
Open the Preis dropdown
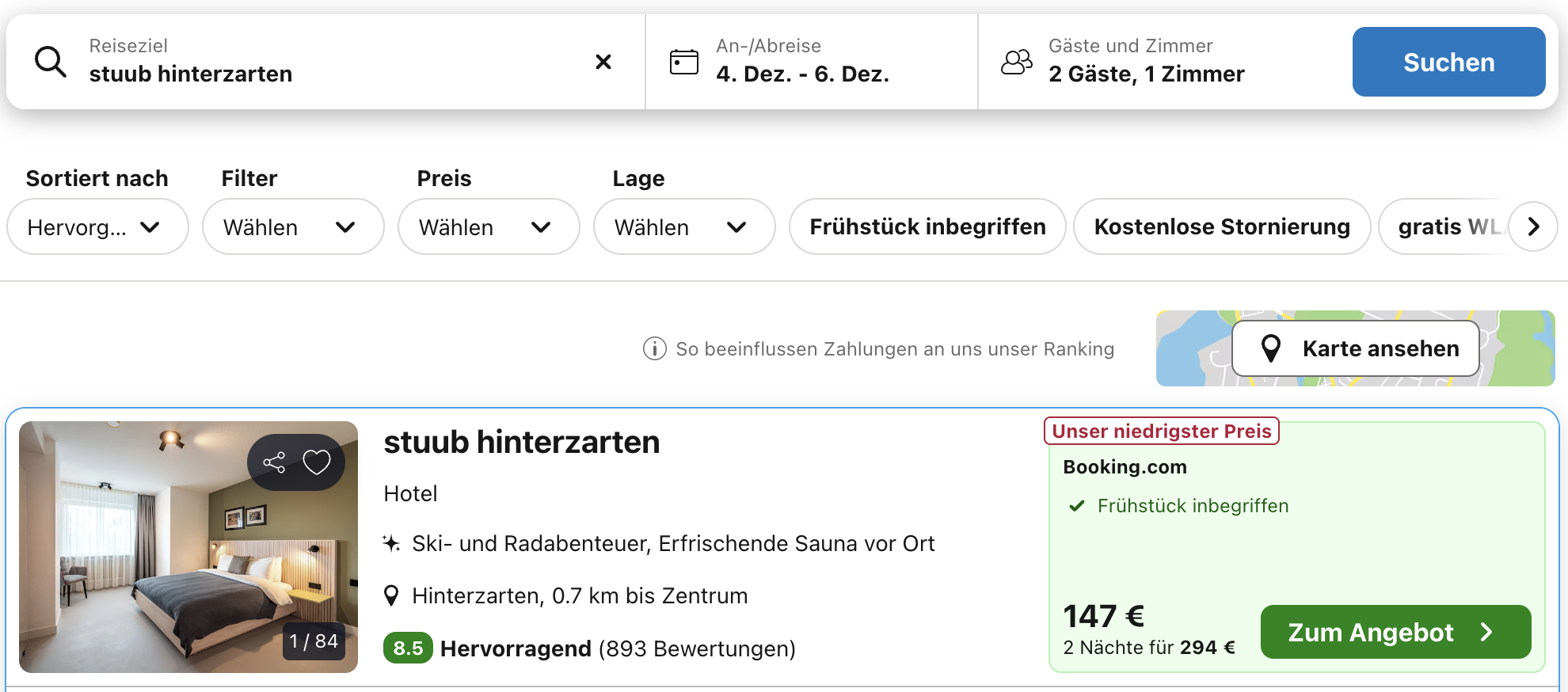(489, 227)
